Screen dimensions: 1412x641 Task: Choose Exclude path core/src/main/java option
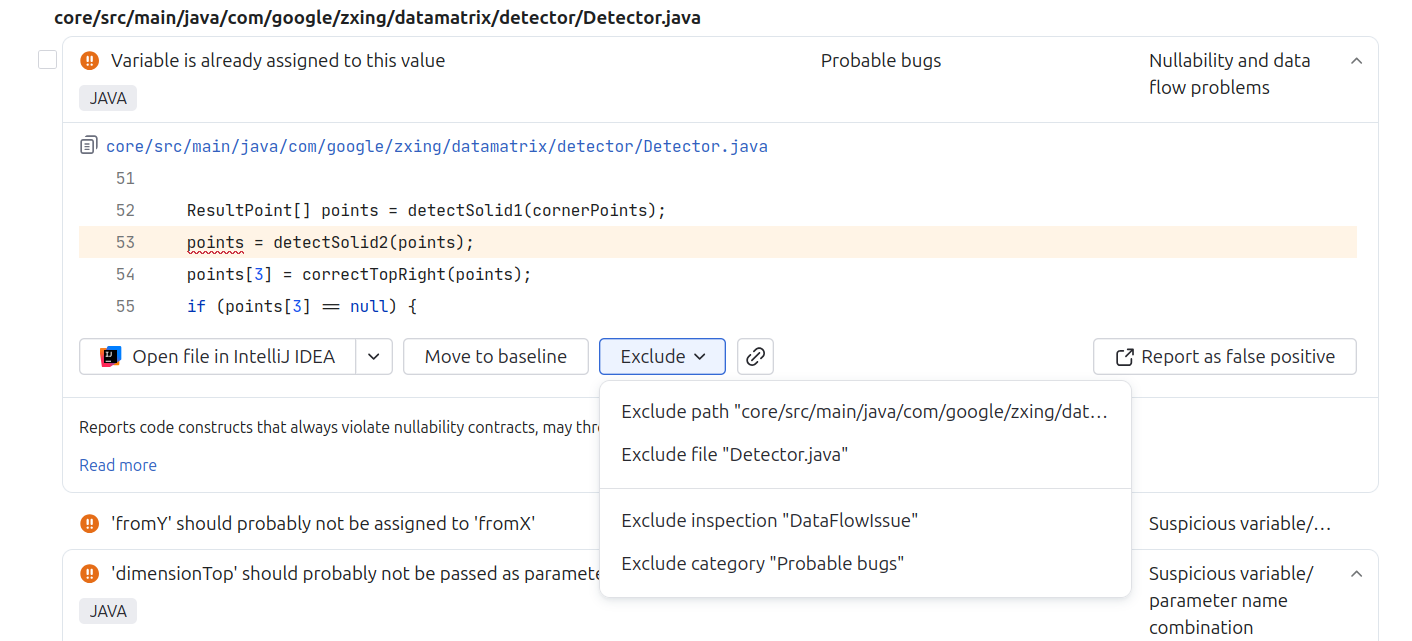pyautogui.click(x=864, y=412)
